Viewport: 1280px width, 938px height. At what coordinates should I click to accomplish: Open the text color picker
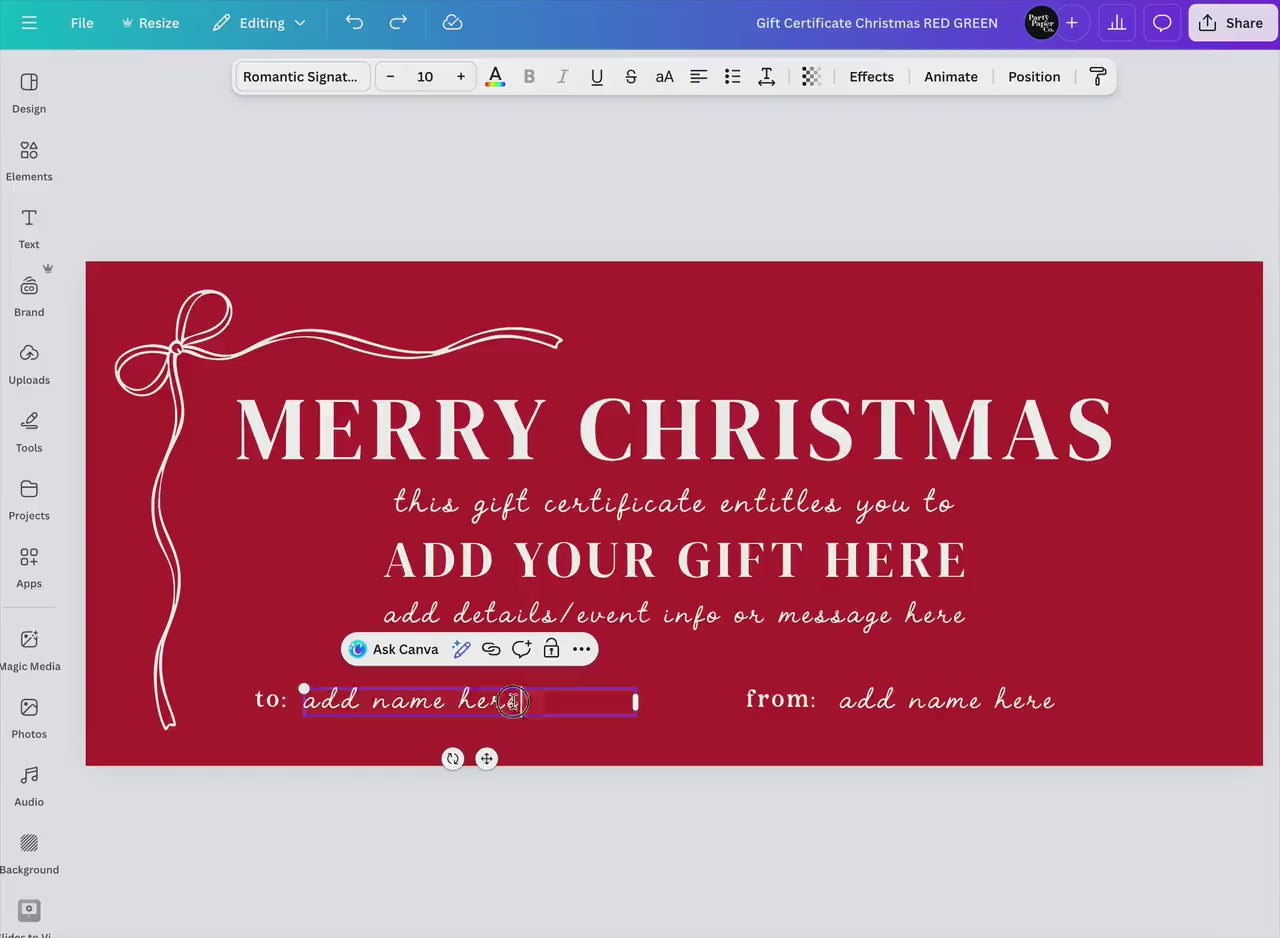[495, 76]
